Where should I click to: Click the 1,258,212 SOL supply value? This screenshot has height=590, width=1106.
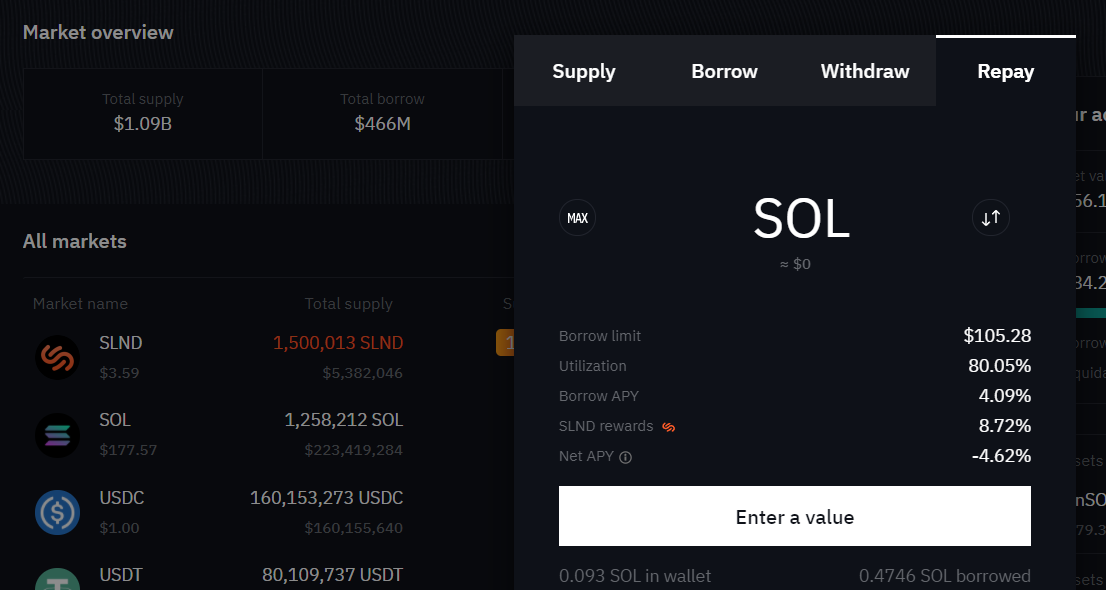pyautogui.click(x=344, y=421)
